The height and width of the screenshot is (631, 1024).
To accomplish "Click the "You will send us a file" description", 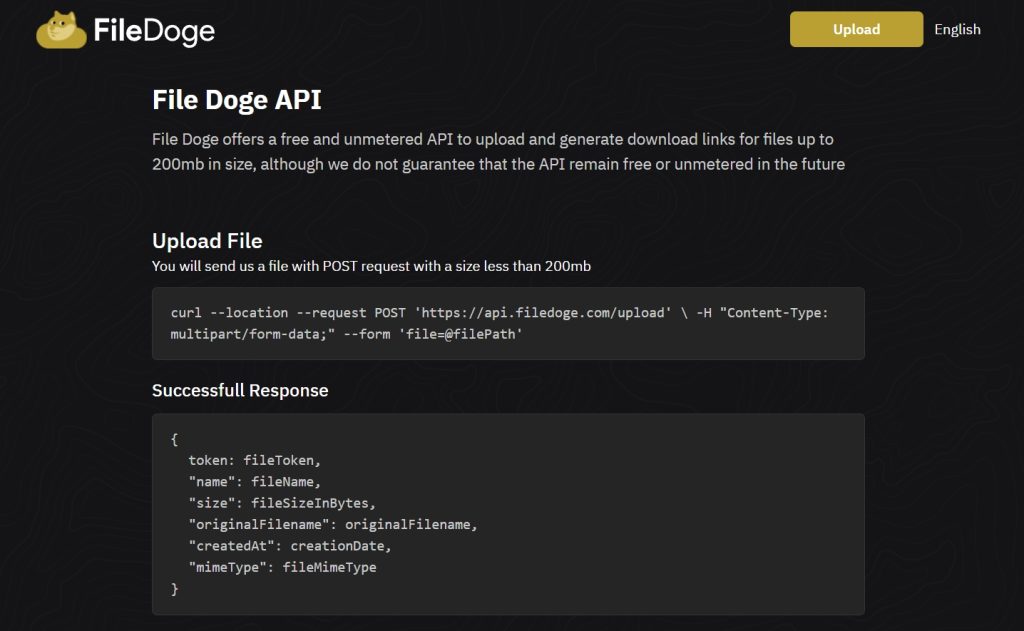I will tap(371, 266).
